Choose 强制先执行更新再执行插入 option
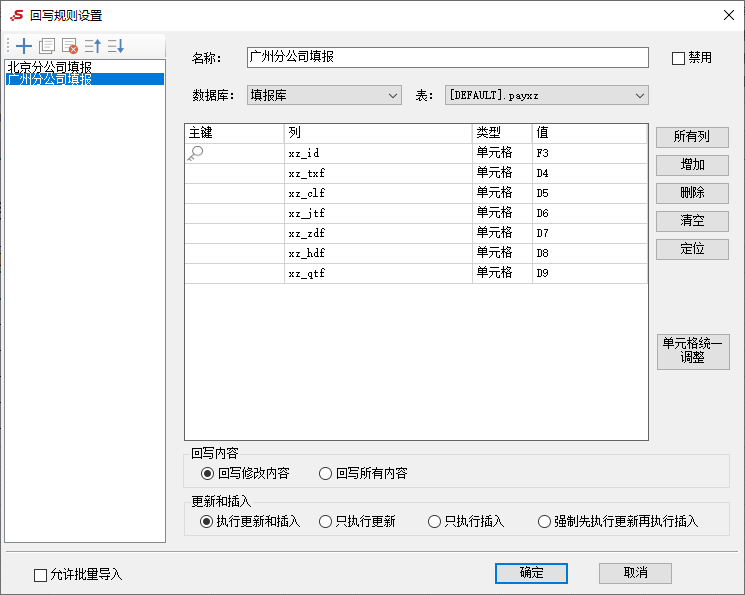 click(544, 522)
